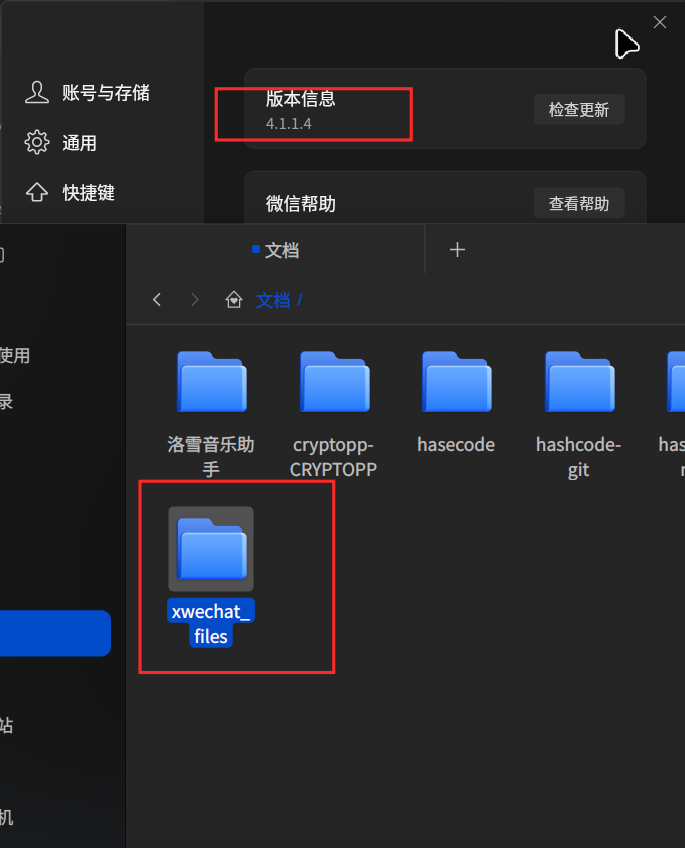Close the WeChat settings window
Screen dimensions: 685x848
[660, 22]
